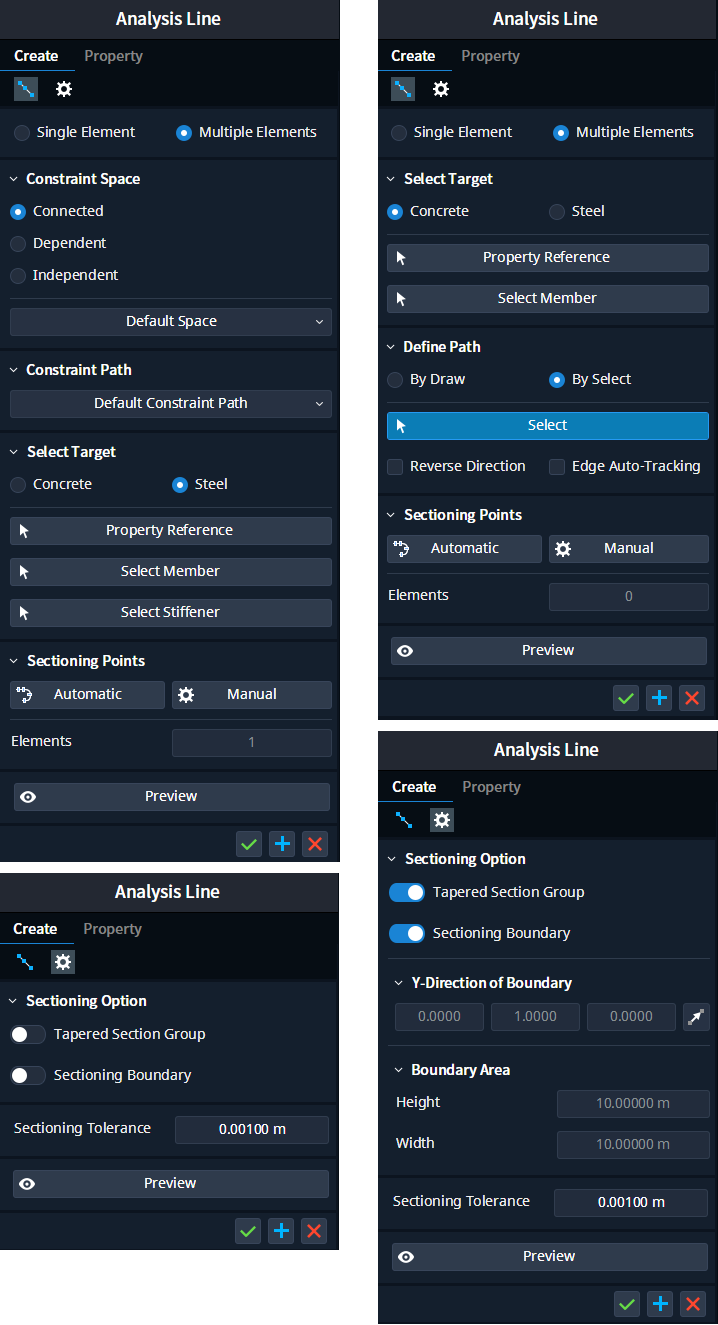
Task: Cancel with red X in bottom-left panel
Action: [x=314, y=1231]
